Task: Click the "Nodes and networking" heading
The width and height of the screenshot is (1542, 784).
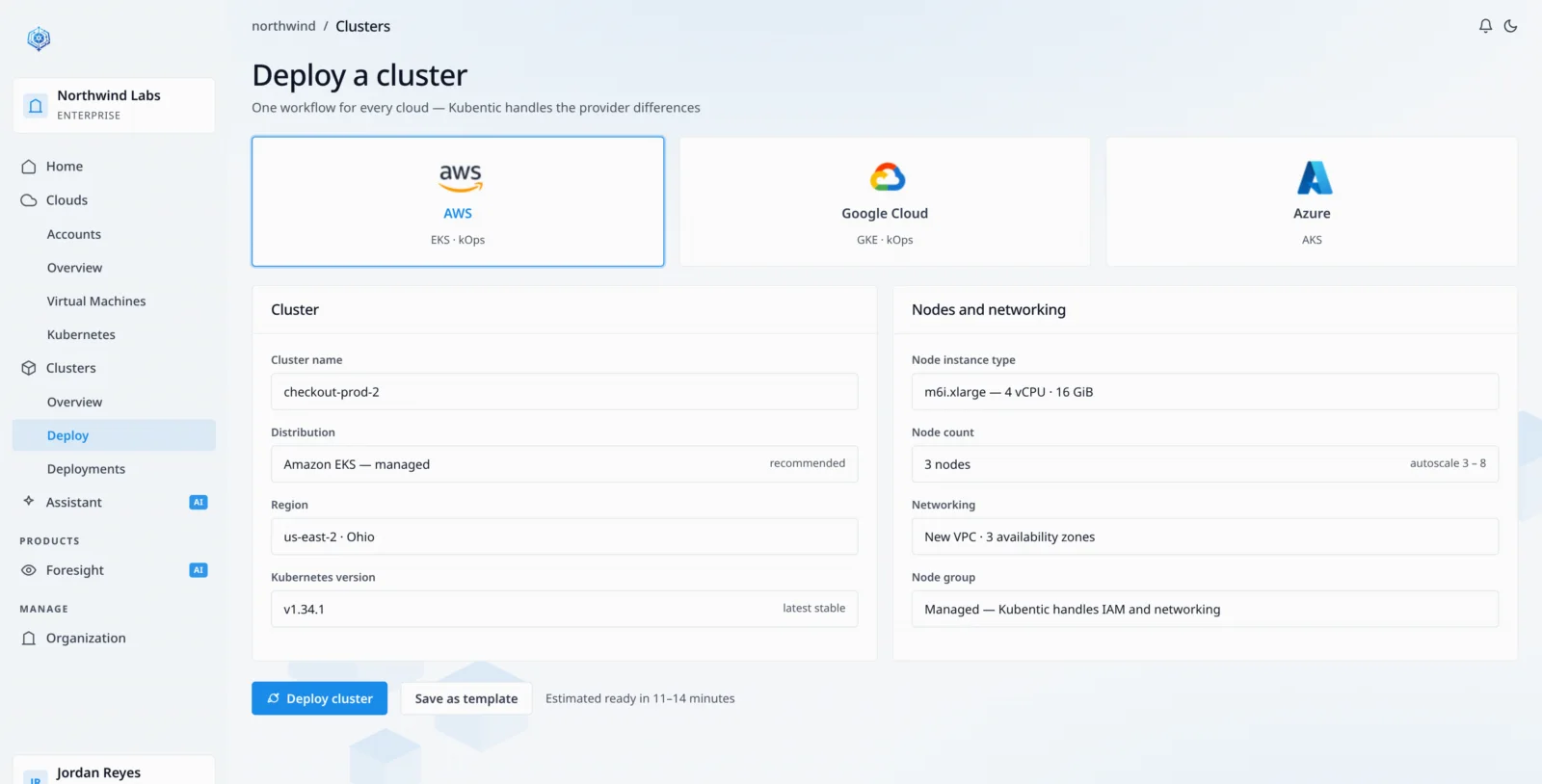Action: click(989, 309)
